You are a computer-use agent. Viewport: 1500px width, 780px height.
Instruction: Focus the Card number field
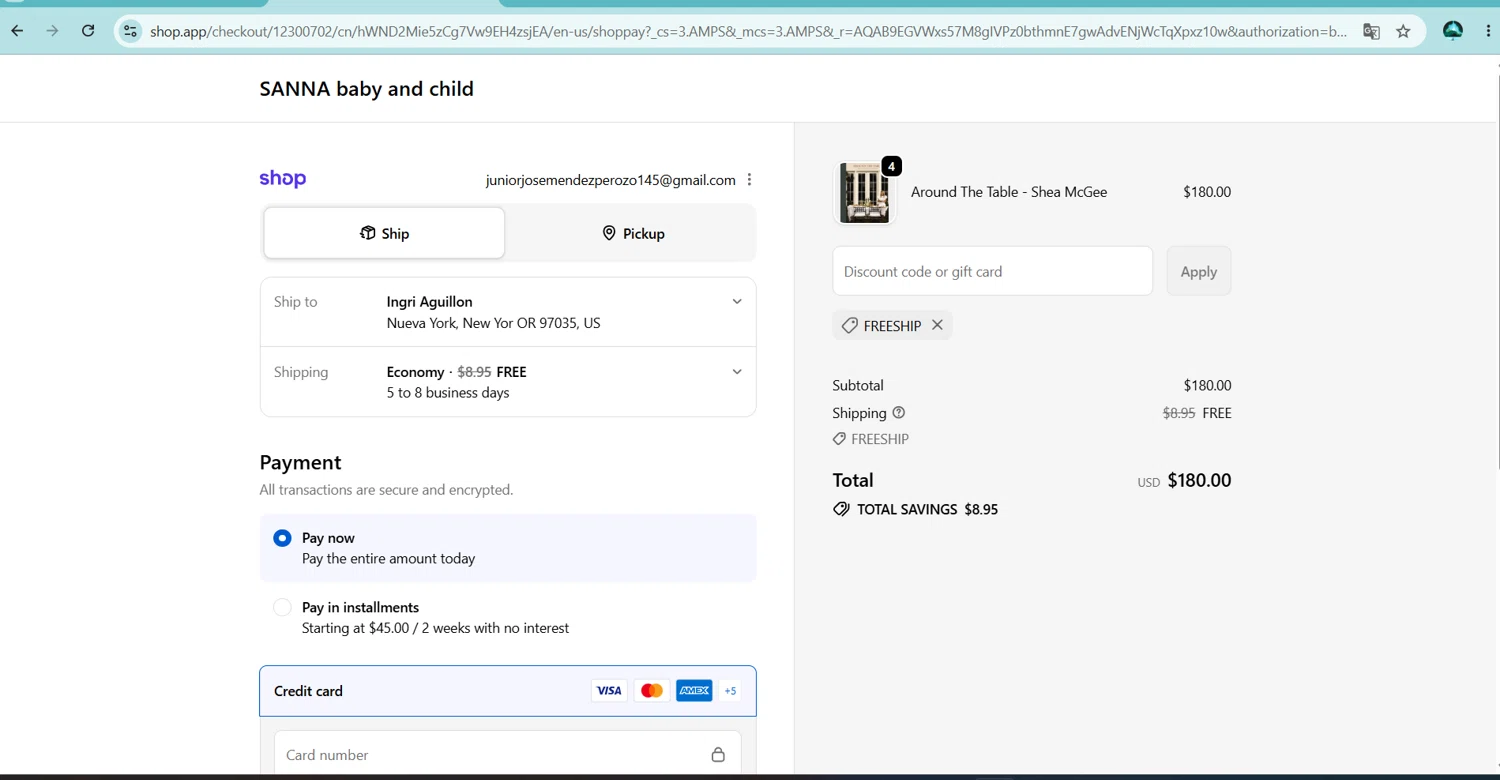[508, 755]
